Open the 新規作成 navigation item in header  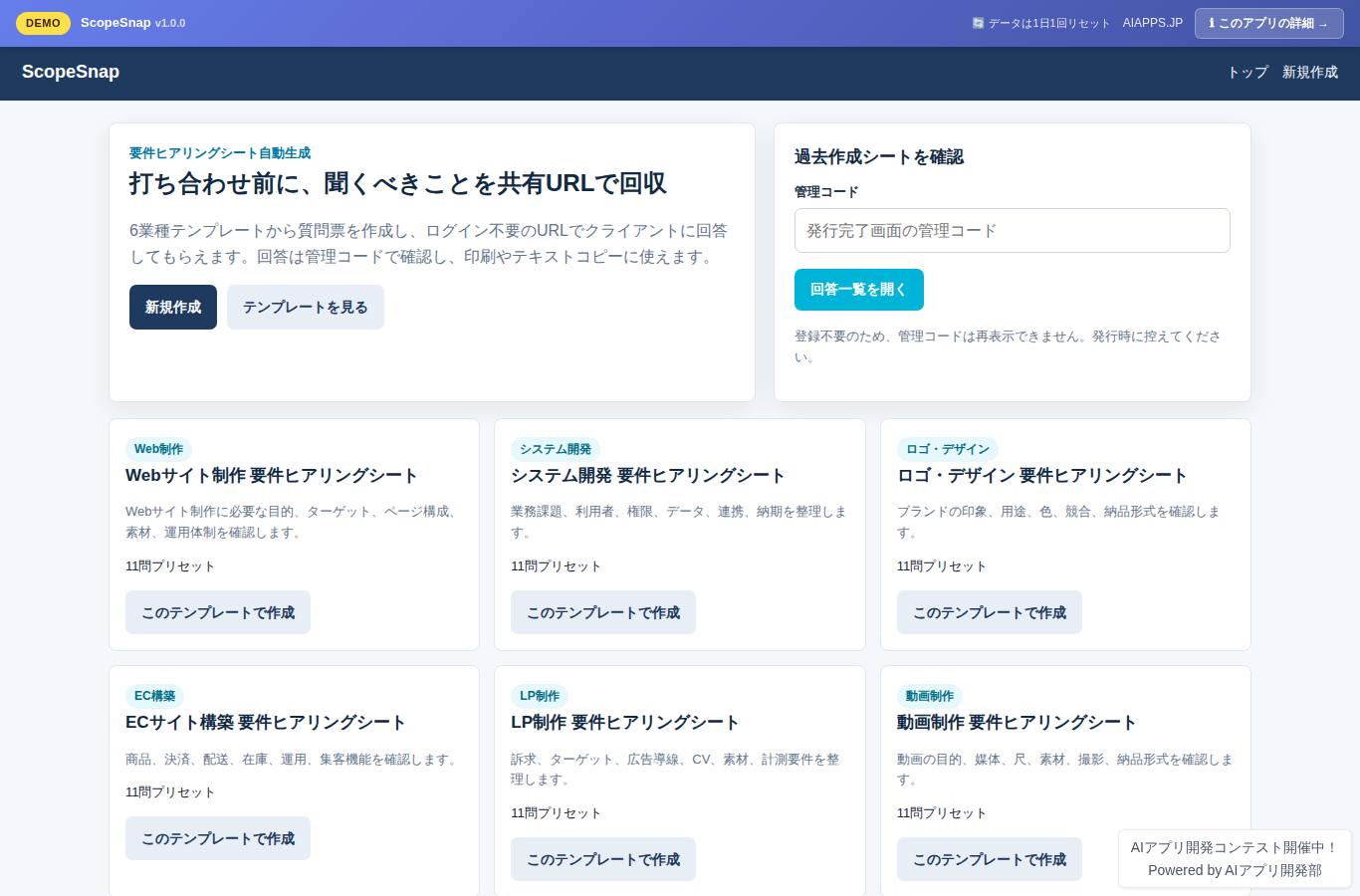[x=1310, y=72]
